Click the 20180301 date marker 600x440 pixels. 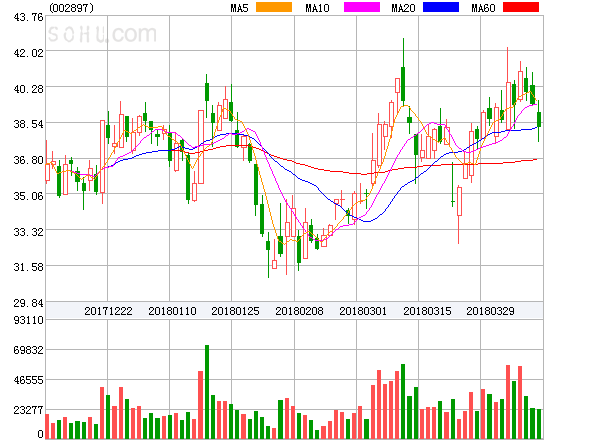click(363, 311)
